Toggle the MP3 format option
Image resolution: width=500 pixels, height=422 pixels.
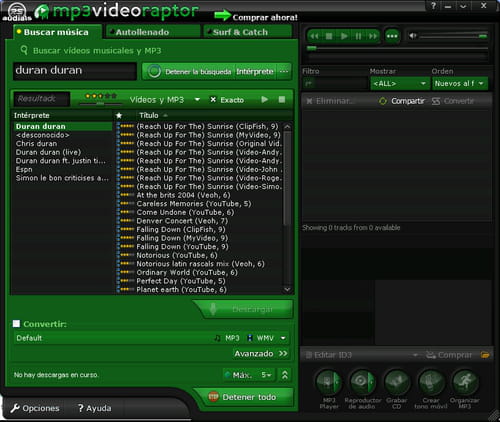click(227, 338)
